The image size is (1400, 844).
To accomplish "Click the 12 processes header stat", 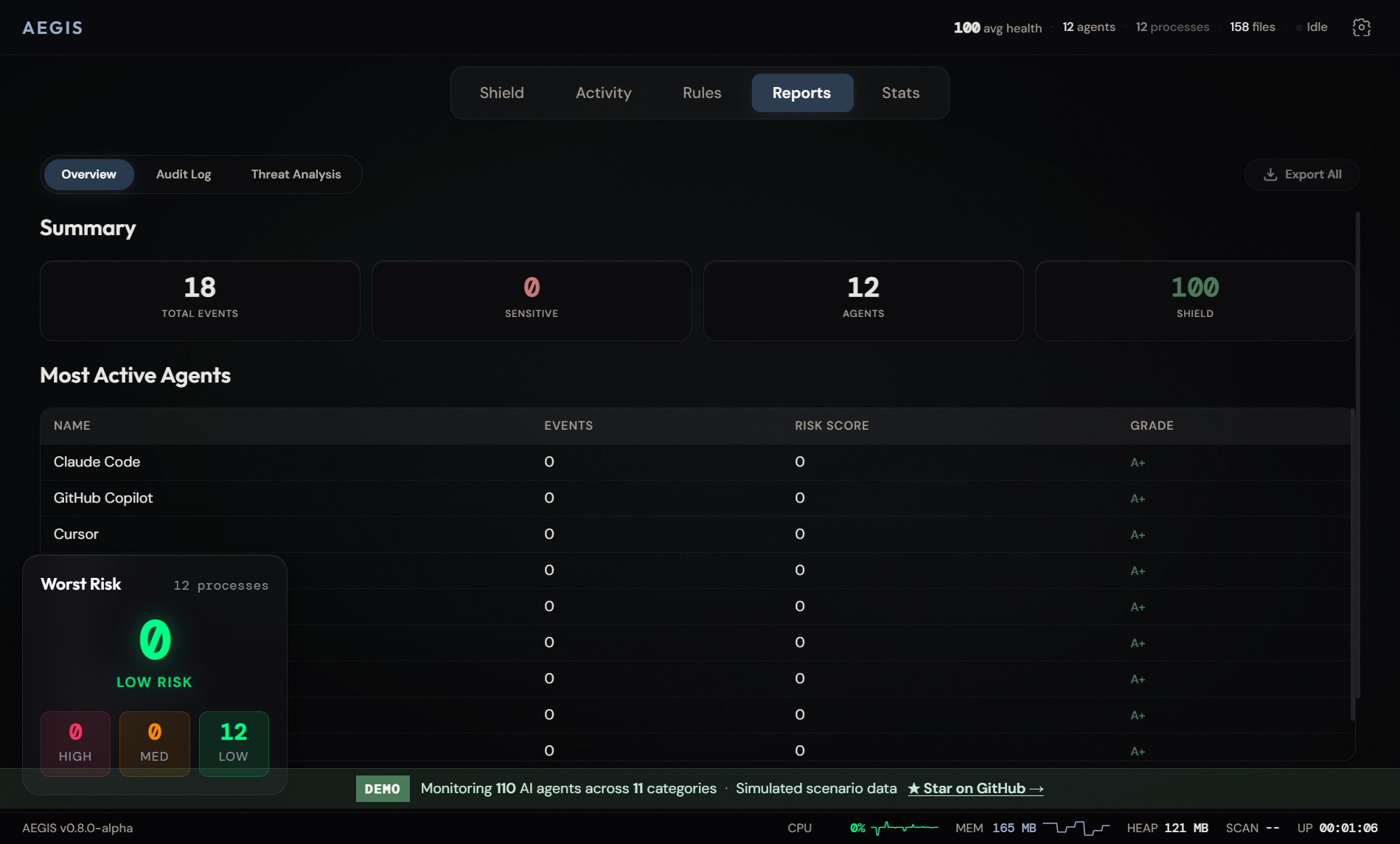I will [1172, 27].
